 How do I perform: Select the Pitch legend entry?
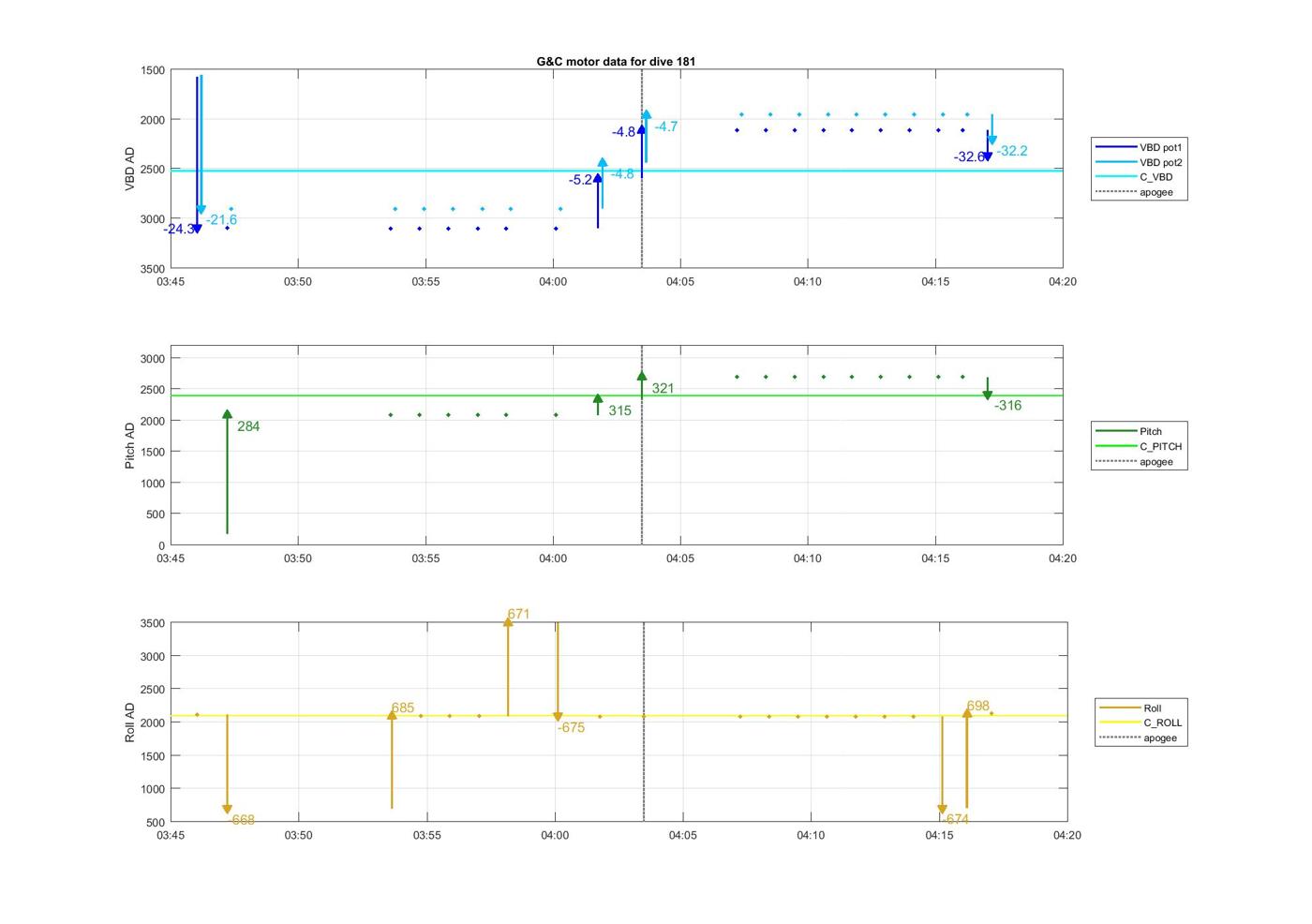point(1129,432)
